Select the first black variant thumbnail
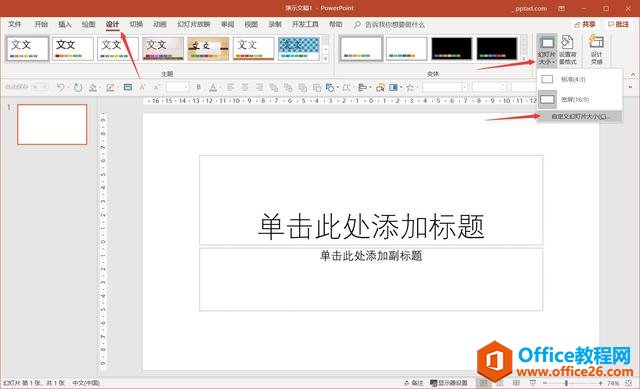Screen dimensions: 640x389 [x=452, y=49]
